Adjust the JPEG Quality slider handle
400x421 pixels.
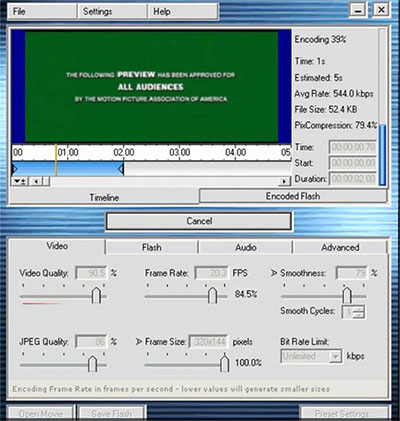tap(92, 364)
